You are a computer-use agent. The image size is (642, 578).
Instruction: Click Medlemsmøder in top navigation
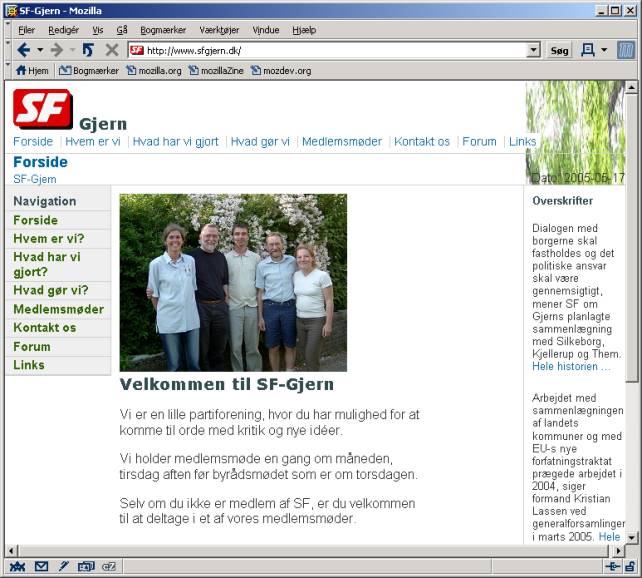[x=342, y=142]
